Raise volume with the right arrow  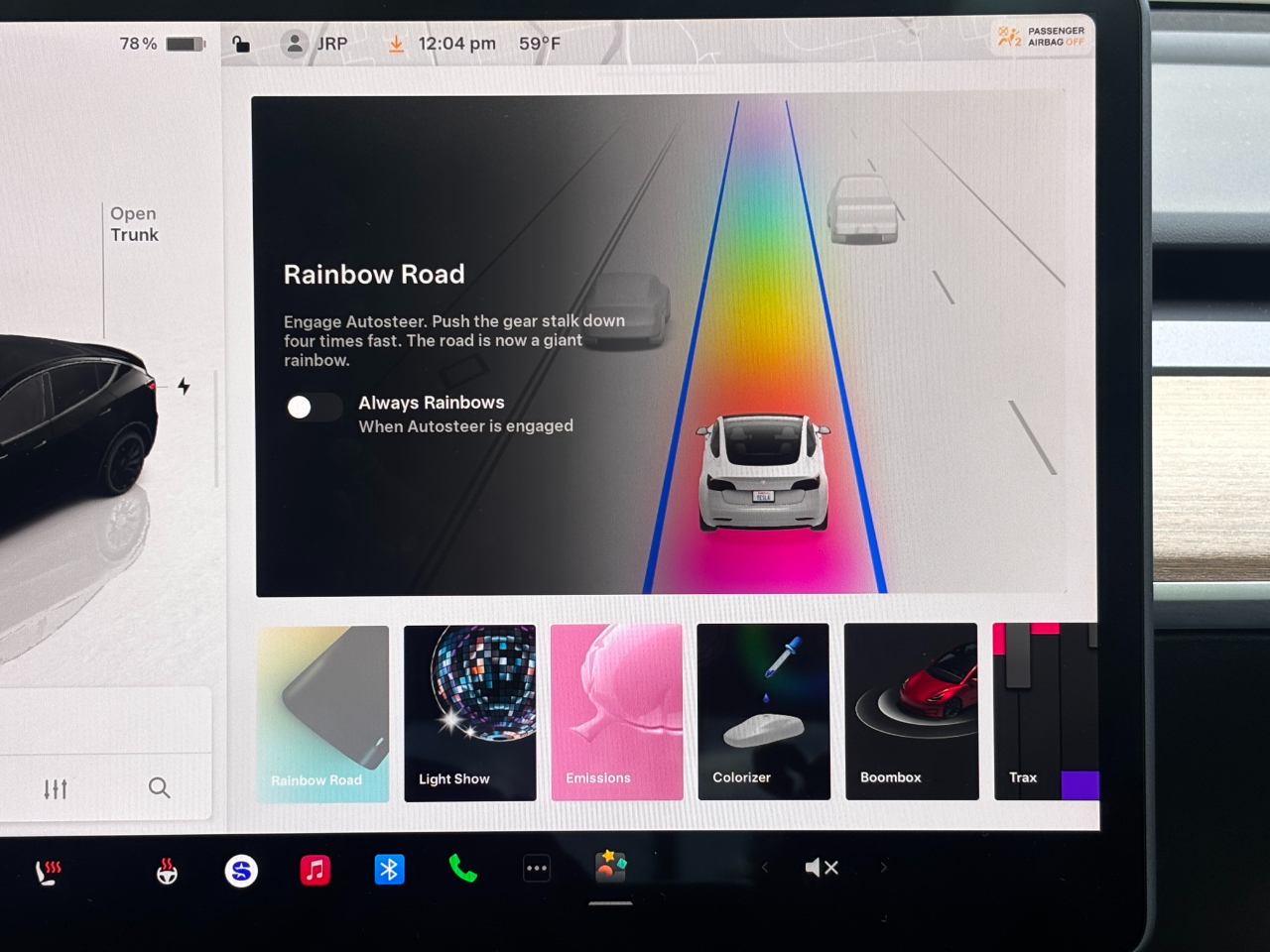pyautogui.click(x=883, y=868)
